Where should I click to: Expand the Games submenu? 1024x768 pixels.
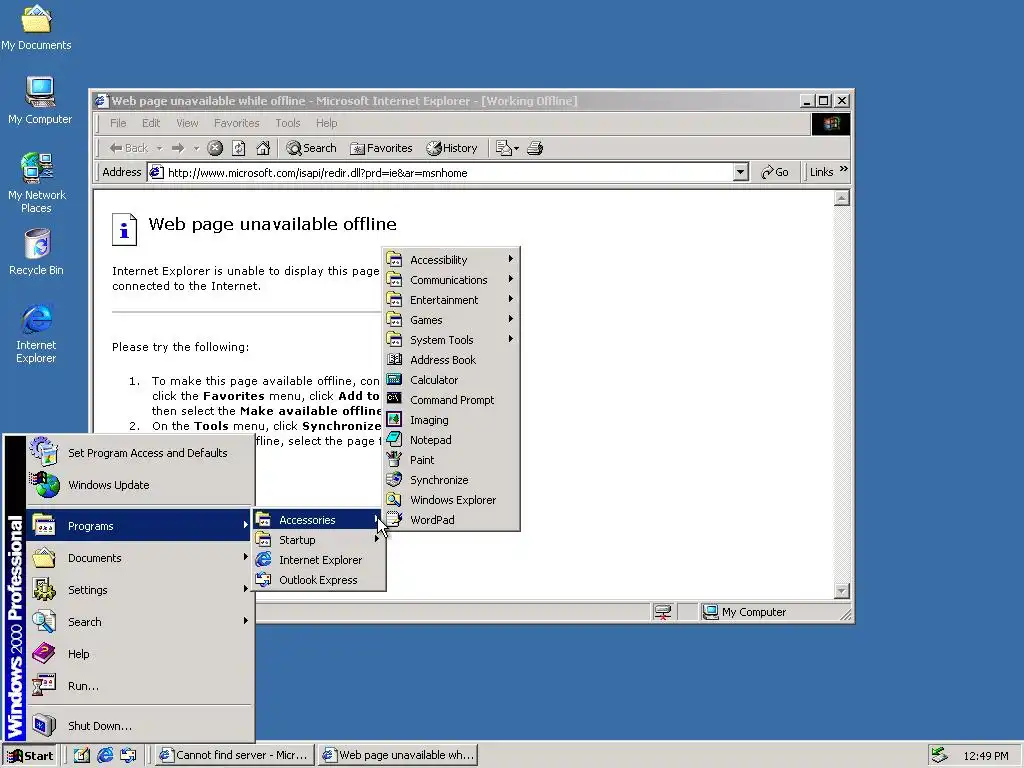click(451, 320)
